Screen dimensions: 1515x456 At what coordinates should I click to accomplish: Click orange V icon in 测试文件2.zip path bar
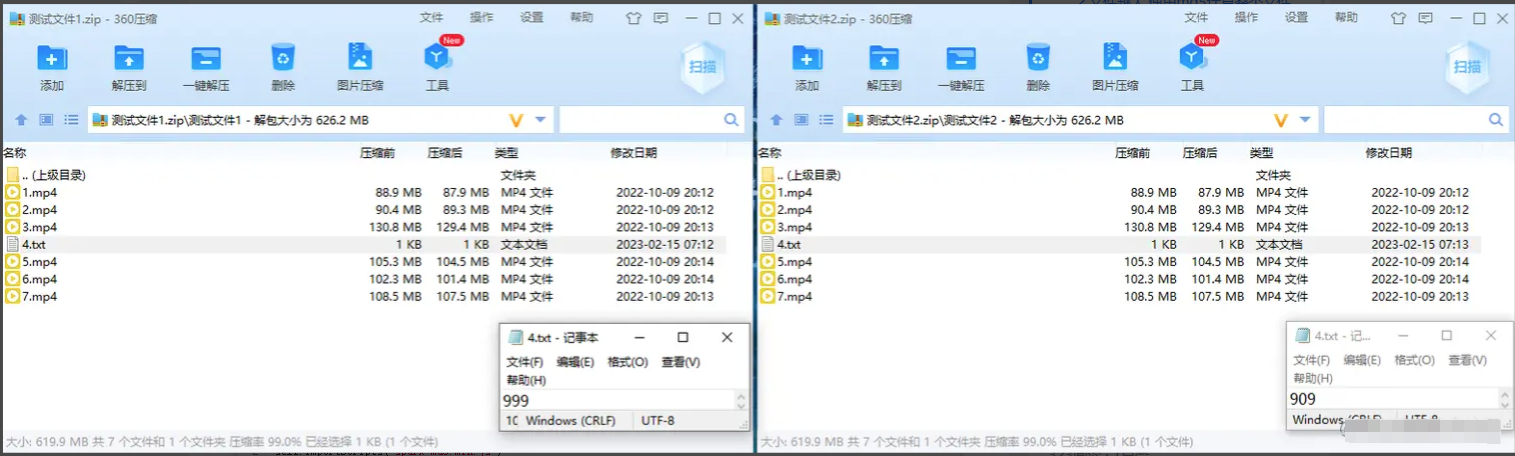pyautogui.click(x=1280, y=120)
